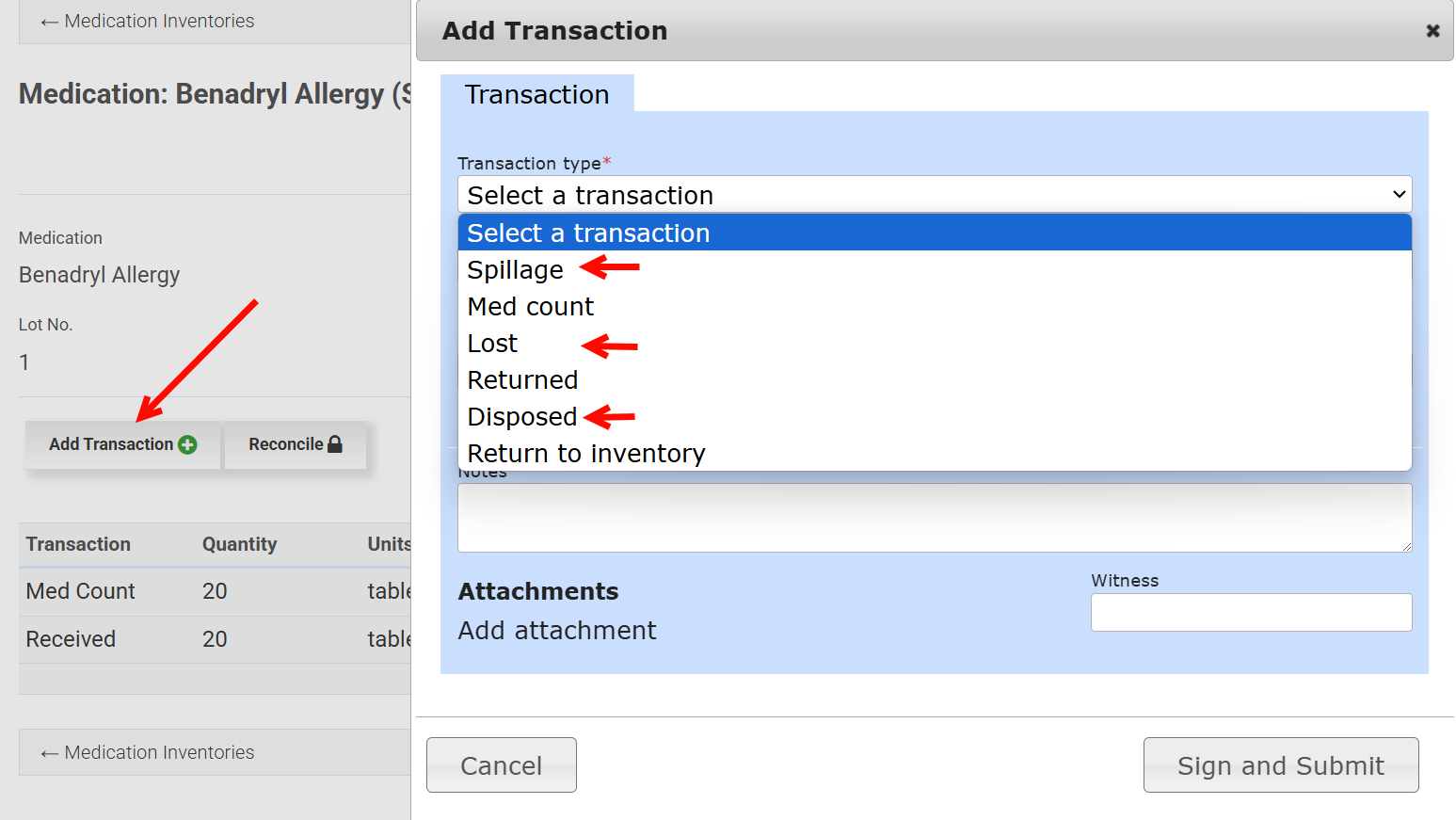Open the Transaction type dropdown
Image resolution: width=1456 pixels, height=820 pixels.
tap(934, 195)
